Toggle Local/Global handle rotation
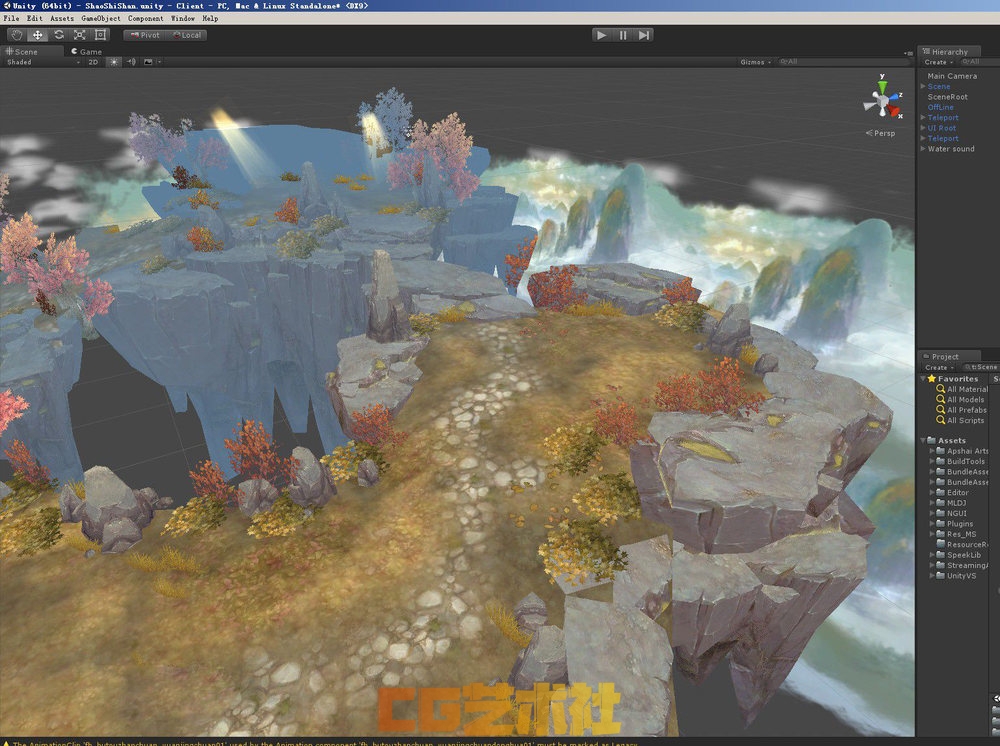Screen dimensions: 1000x746 187,35
